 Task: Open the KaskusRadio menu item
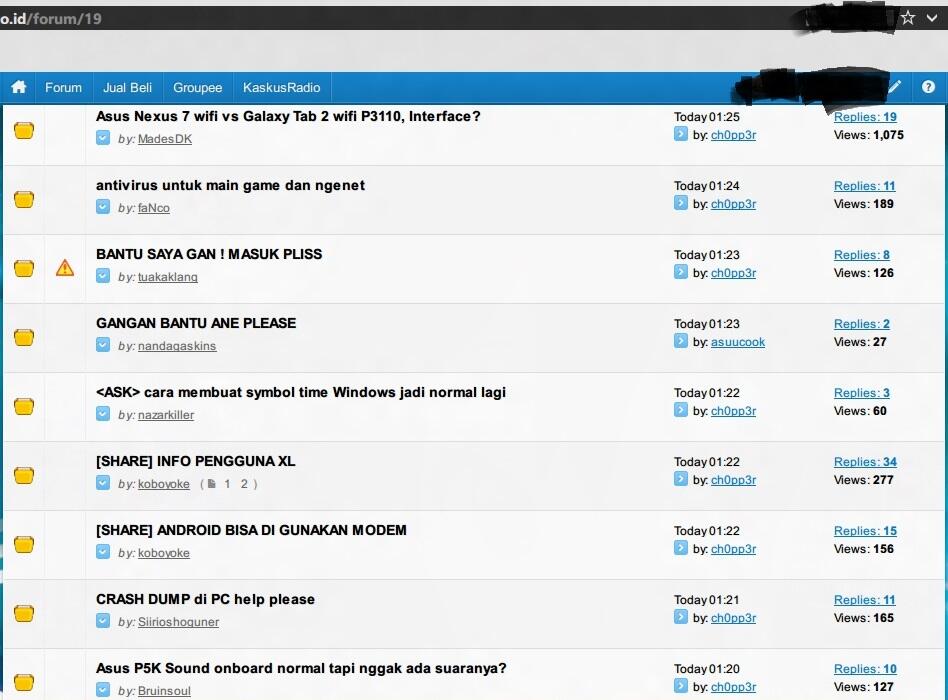(x=281, y=88)
